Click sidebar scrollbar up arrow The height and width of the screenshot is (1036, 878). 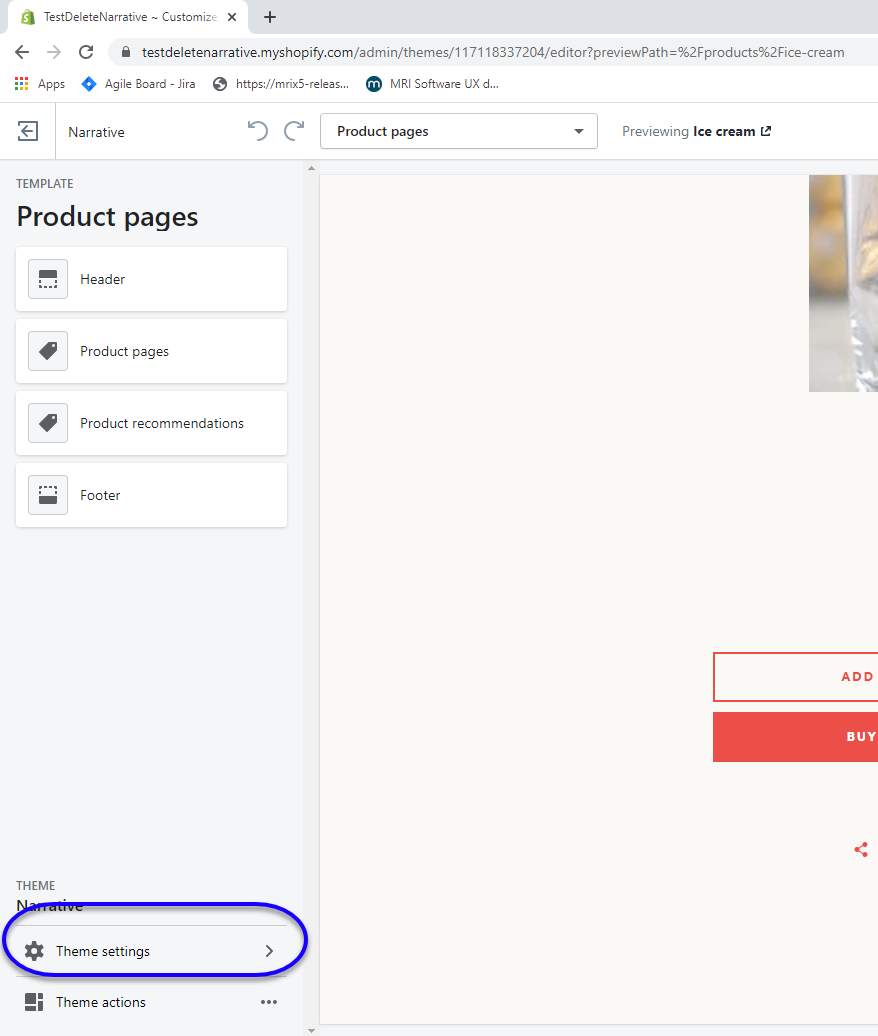pos(311,168)
